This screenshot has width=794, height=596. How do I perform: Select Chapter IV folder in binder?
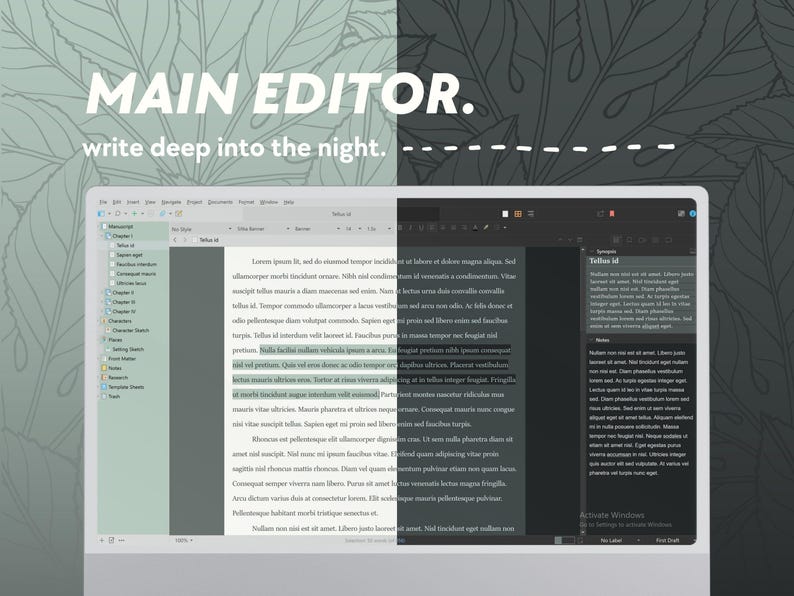(x=124, y=311)
